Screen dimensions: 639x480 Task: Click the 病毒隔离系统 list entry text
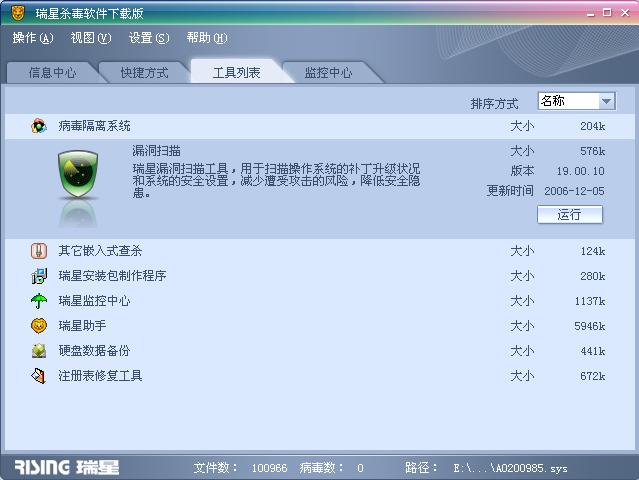tap(95, 126)
